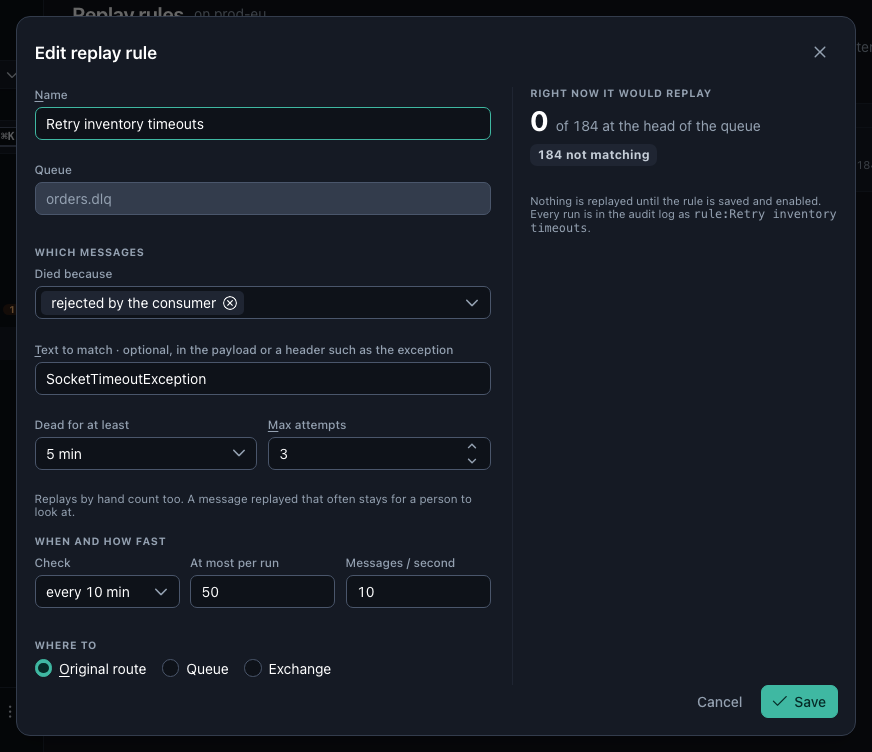Decrease Max attempts with down arrow

(472, 461)
